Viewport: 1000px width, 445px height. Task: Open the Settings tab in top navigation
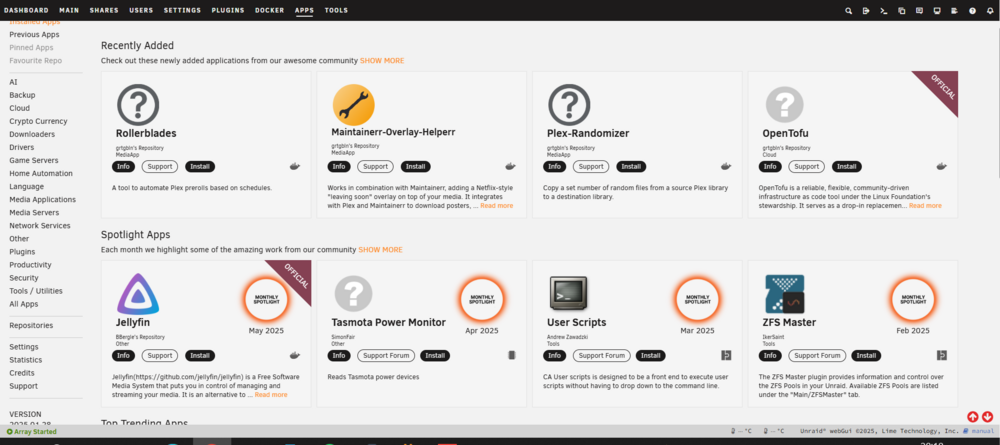point(182,11)
